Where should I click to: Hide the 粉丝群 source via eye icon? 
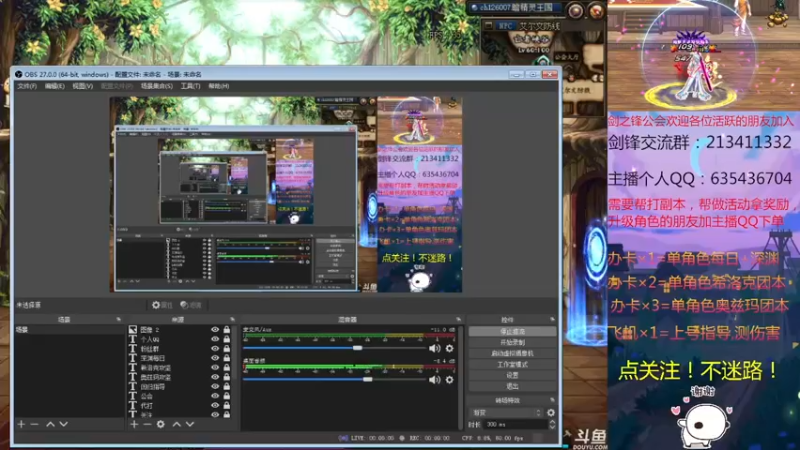click(x=215, y=349)
